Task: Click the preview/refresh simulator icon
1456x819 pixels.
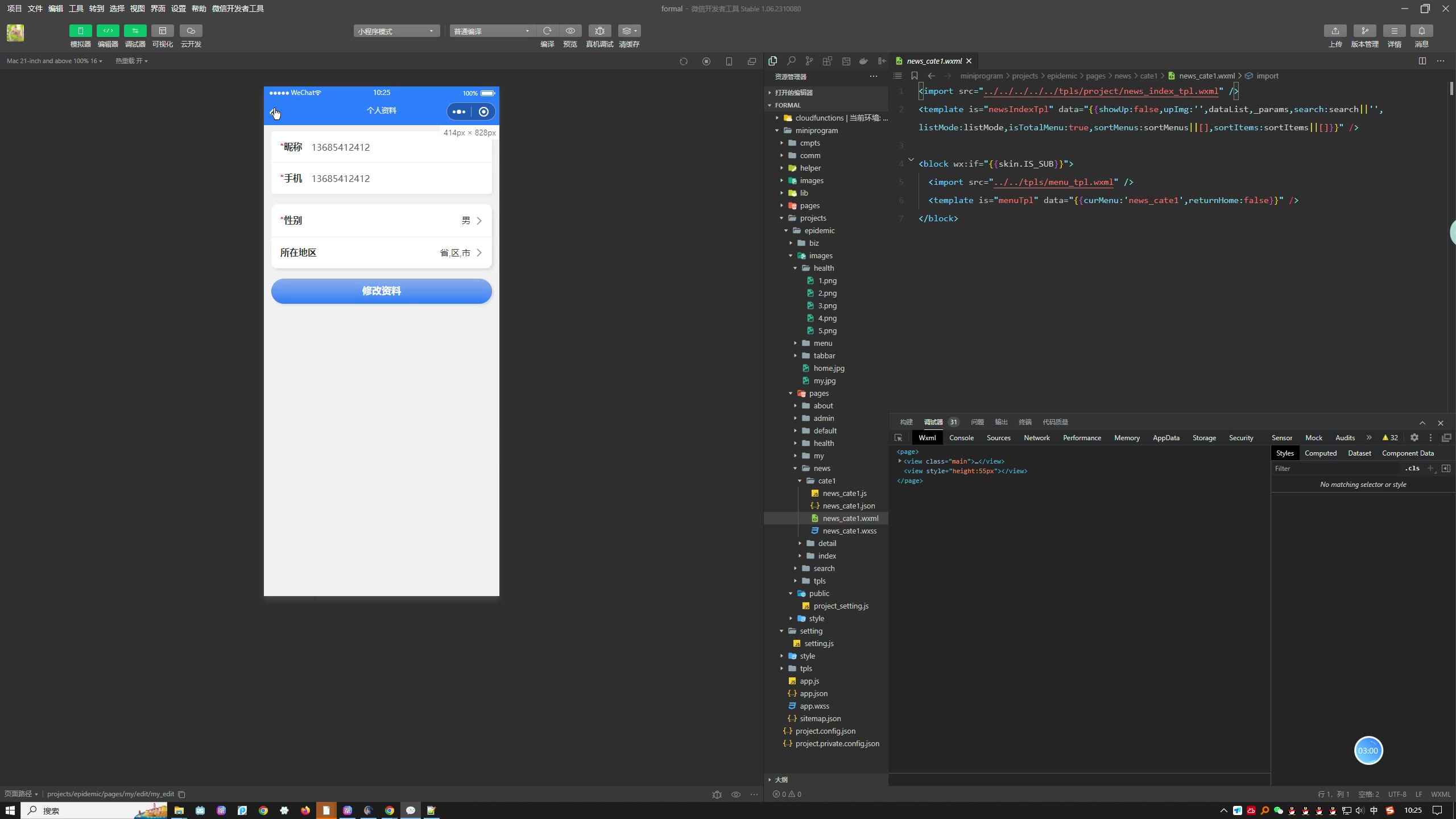Action: click(683, 61)
